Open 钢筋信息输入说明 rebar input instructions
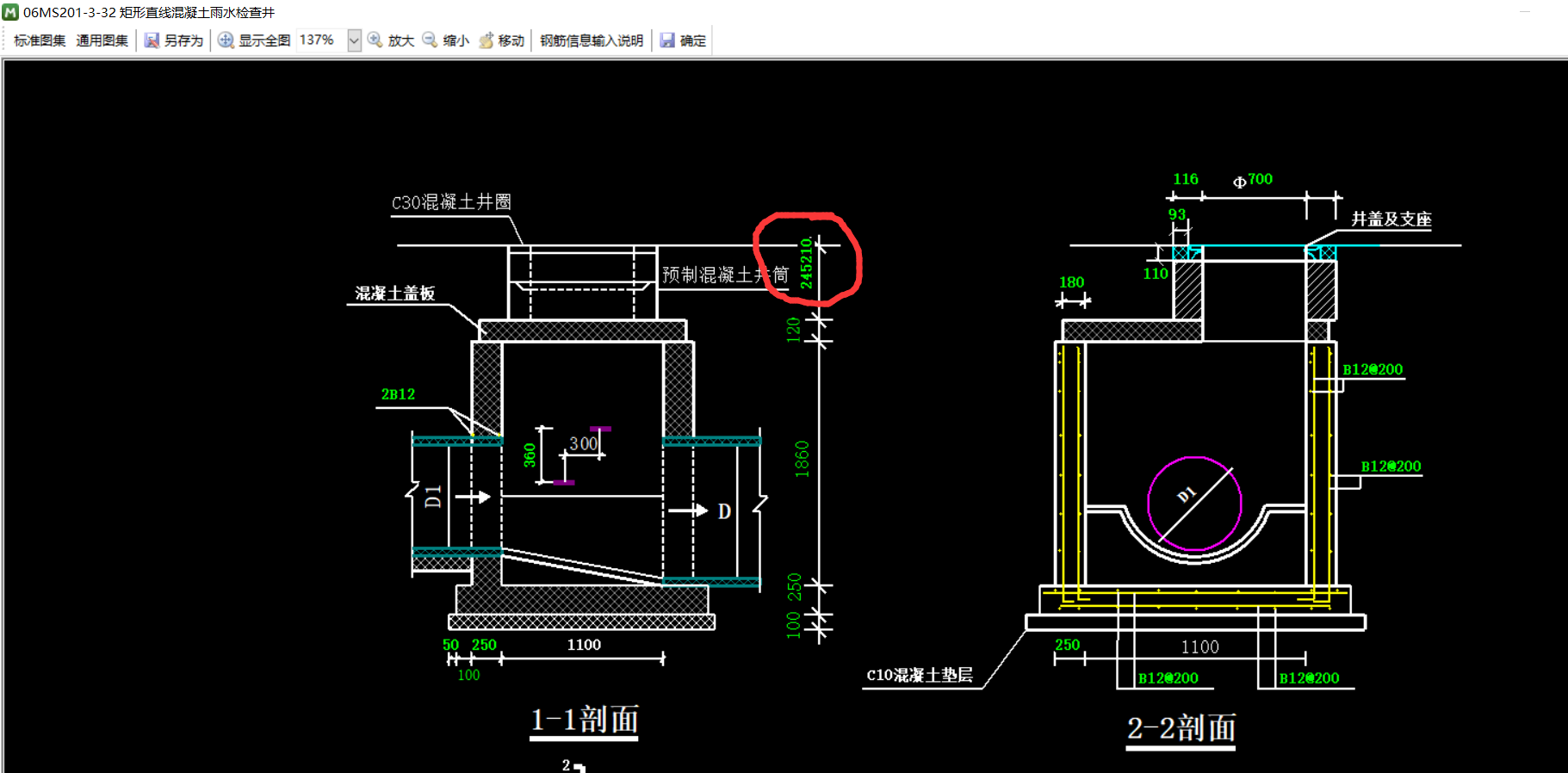This screenshot has width=1568, height=773. [x=592, y=40]
